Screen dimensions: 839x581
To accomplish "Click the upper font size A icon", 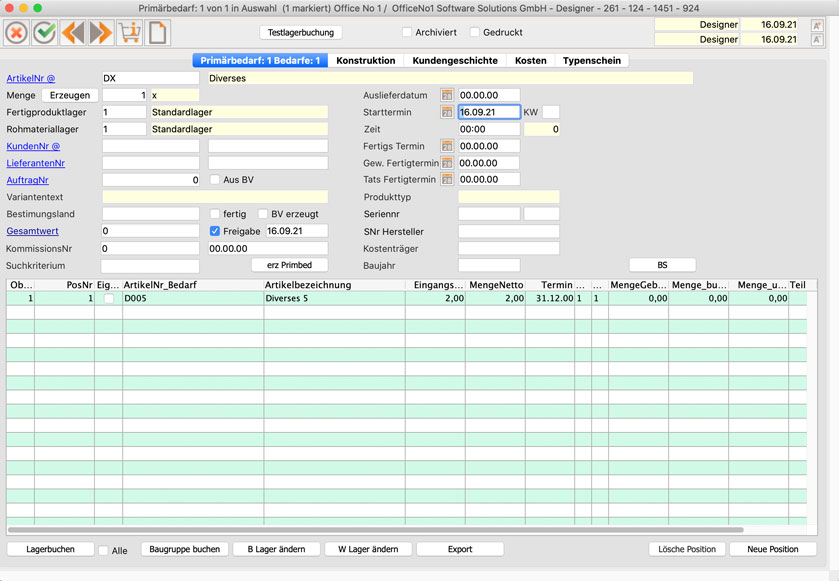I will [817, 25].
